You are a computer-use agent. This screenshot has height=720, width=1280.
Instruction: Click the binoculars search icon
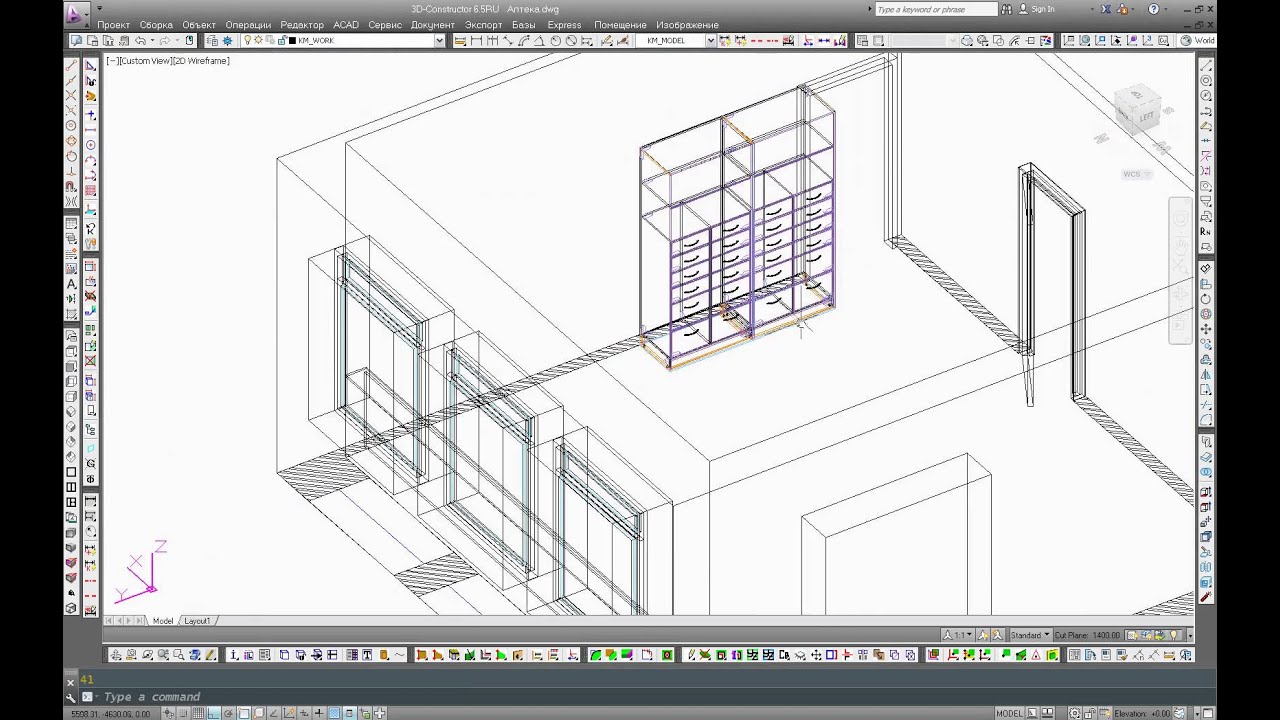pos(1008,9)
